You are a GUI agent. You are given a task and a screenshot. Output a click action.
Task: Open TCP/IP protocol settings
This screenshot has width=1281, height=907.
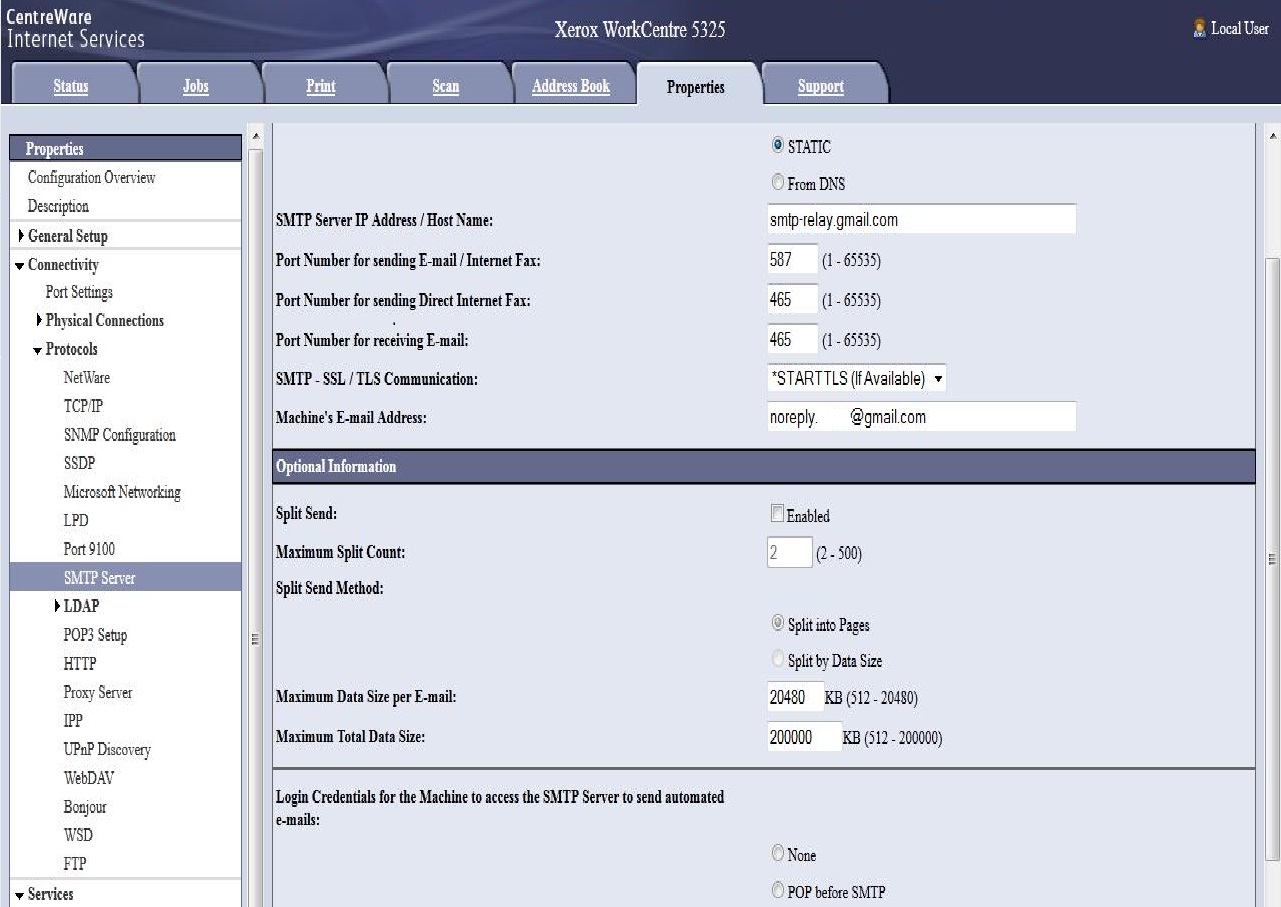tap(83, 406)
